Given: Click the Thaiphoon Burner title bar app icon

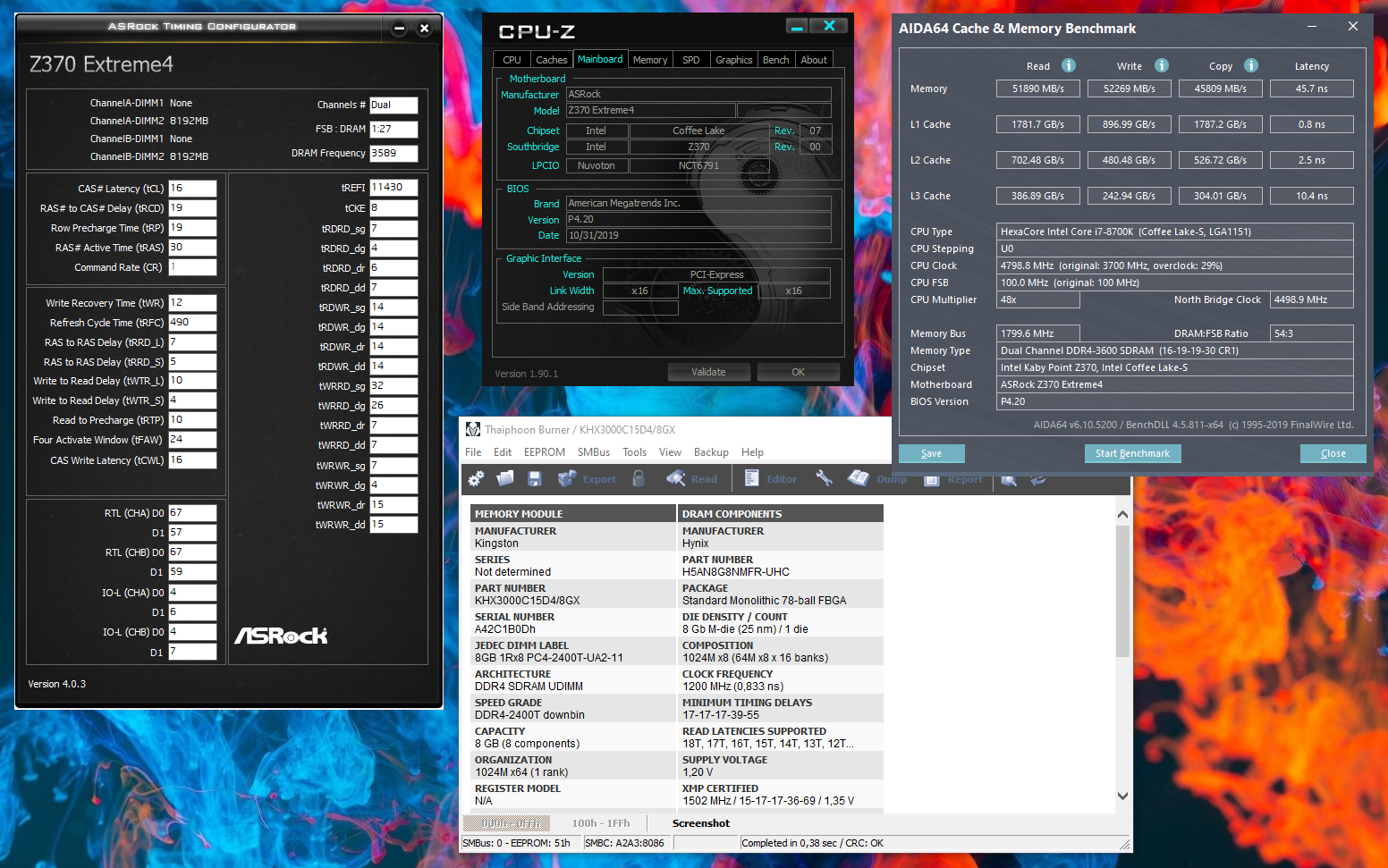Looking at the screenshot, I should [x=473, y=429].
